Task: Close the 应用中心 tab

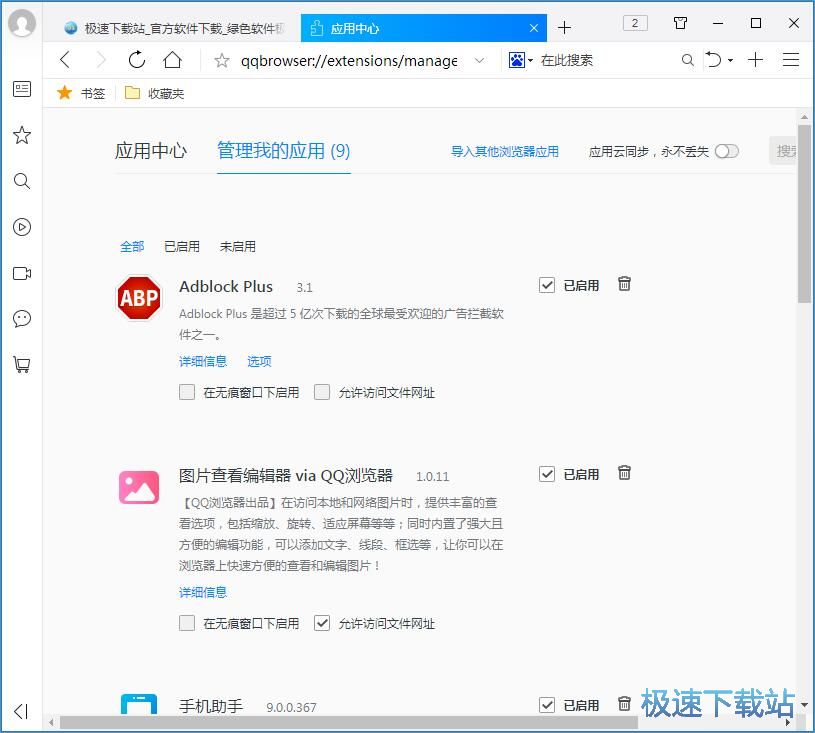Action: (534, 28)
